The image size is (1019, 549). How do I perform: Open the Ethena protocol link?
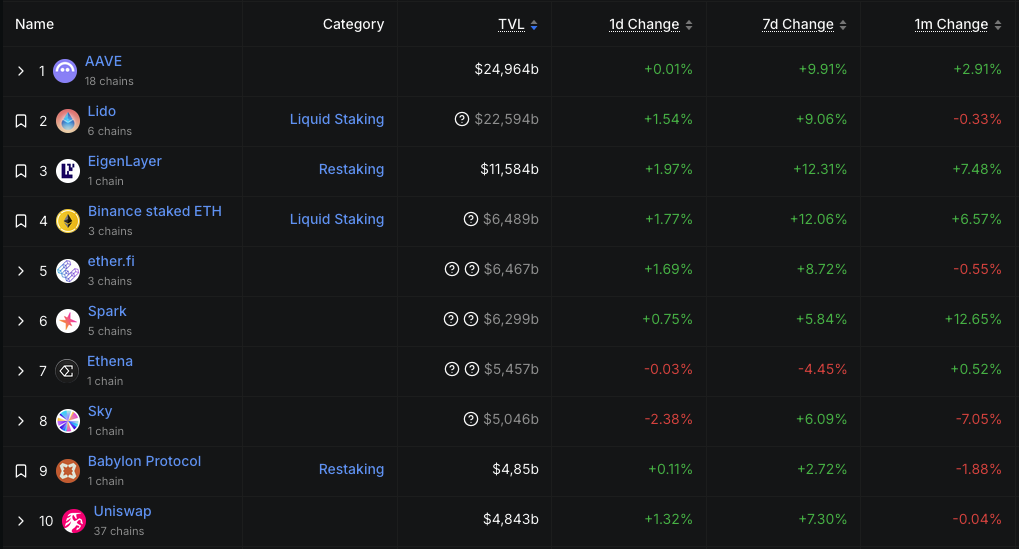[110, 361]
